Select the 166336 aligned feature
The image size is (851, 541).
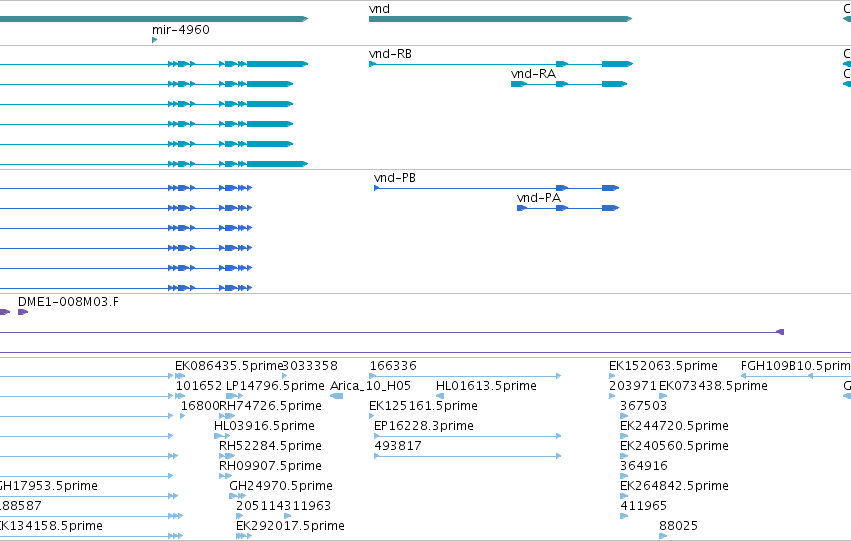click(x=465, y=375)
